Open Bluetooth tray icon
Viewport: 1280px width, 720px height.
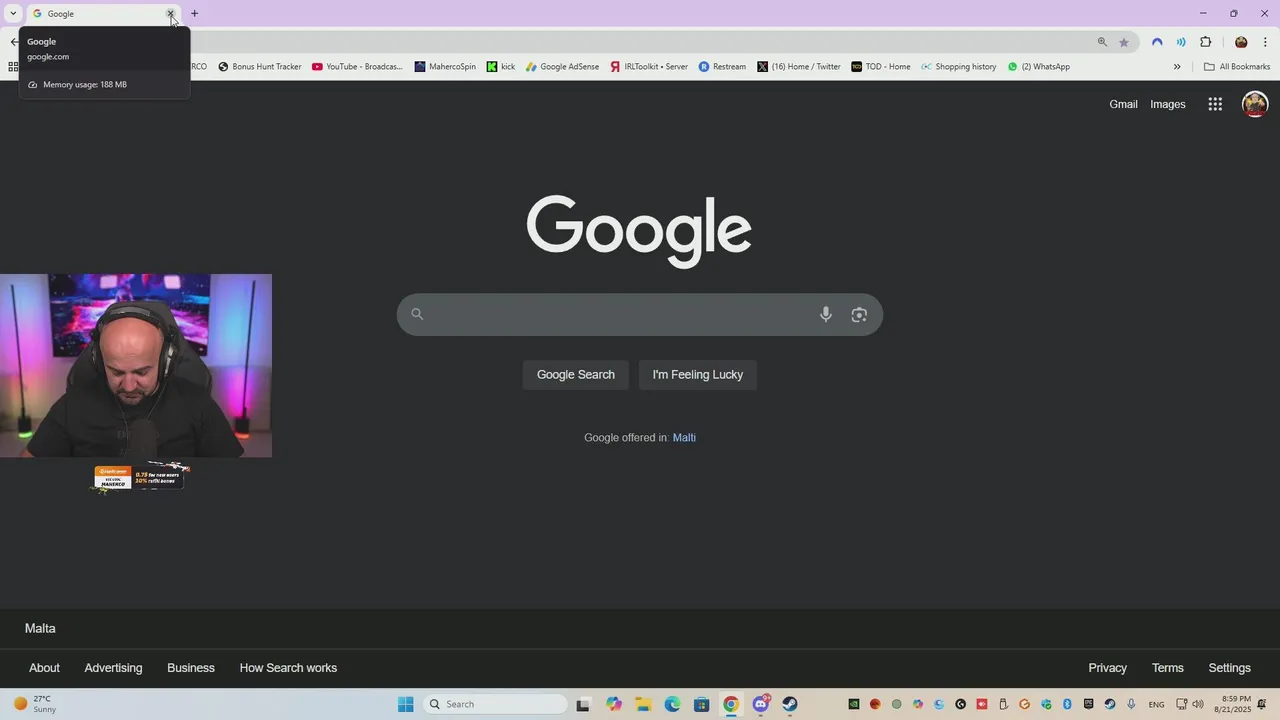1067,704
